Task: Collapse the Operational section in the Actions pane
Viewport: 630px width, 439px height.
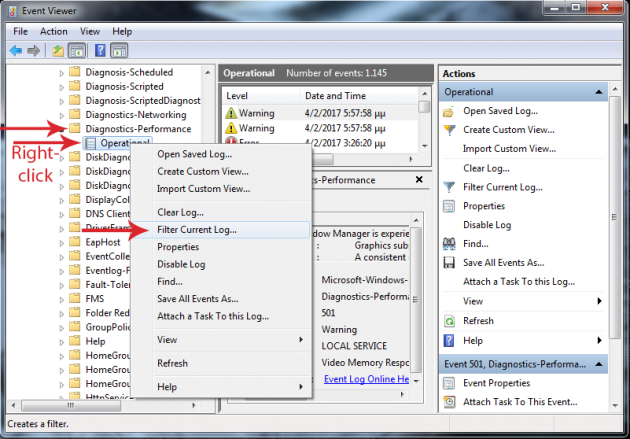Action: point(599,92)
